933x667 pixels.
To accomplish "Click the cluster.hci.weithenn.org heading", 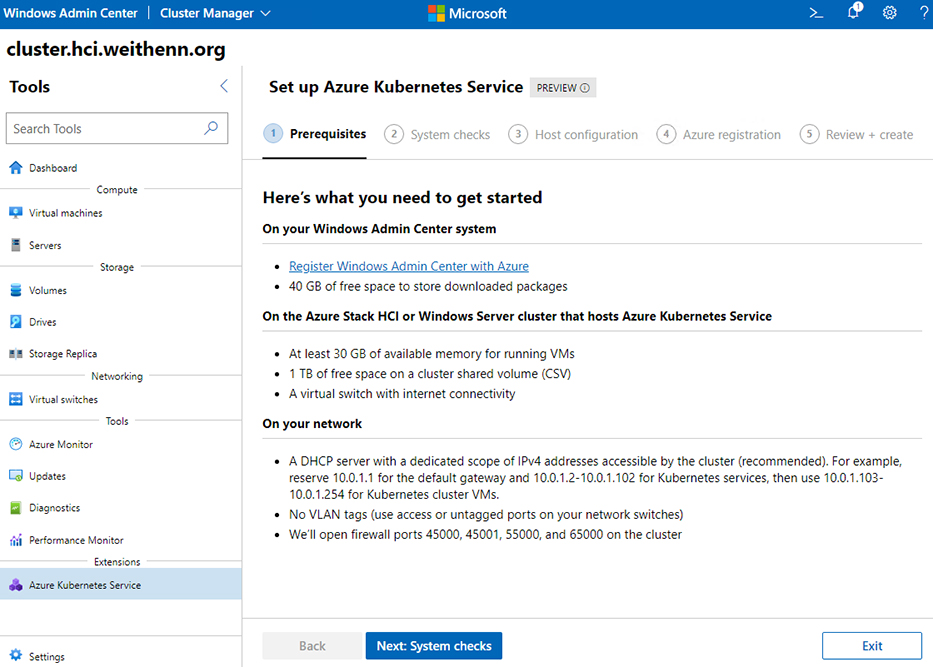I will click(116, 49).
